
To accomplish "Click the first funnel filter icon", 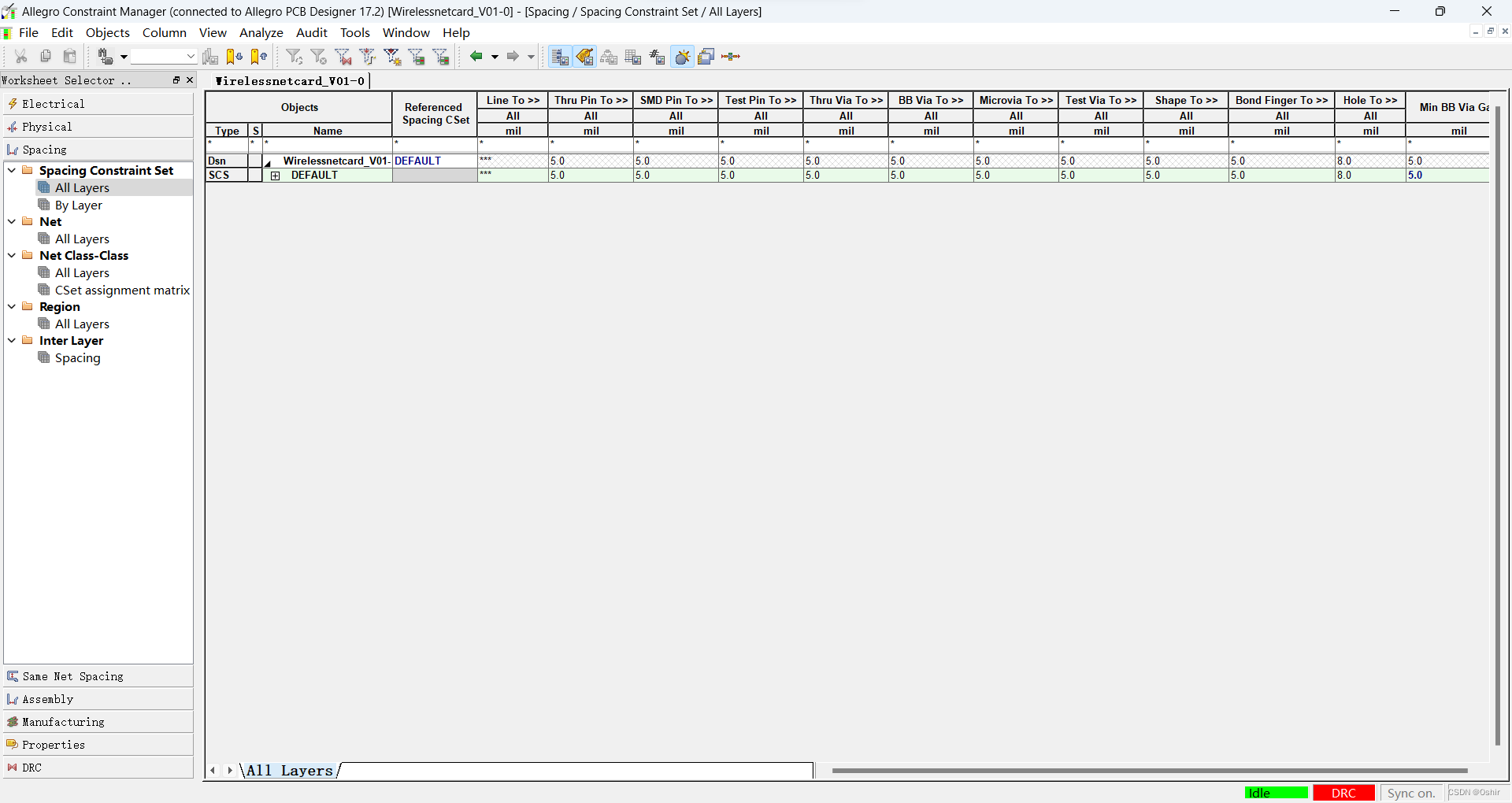I will pos(294,57).
